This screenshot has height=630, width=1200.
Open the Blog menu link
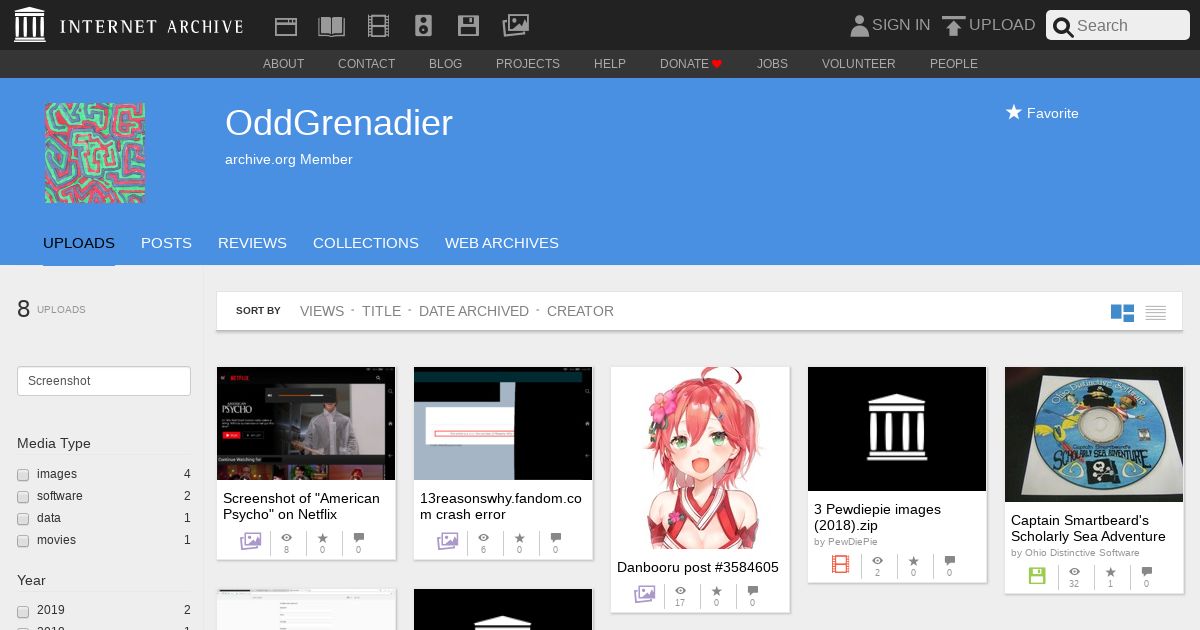445,64
